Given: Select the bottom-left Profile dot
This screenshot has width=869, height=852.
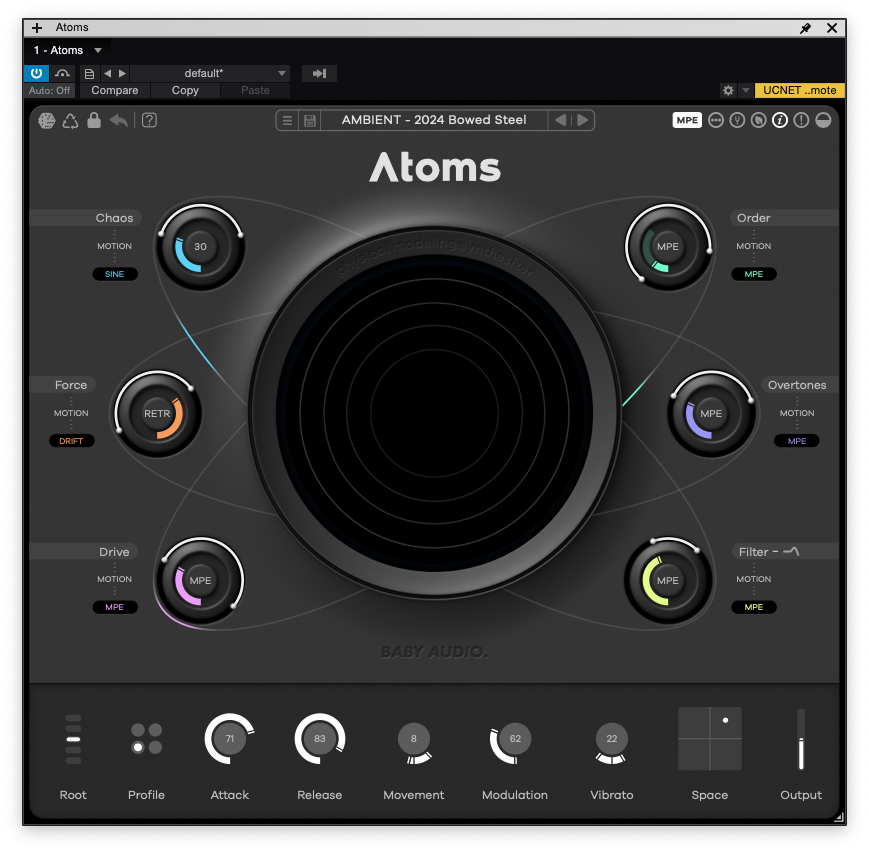Looking at the screenshot, I should point(138,747).
